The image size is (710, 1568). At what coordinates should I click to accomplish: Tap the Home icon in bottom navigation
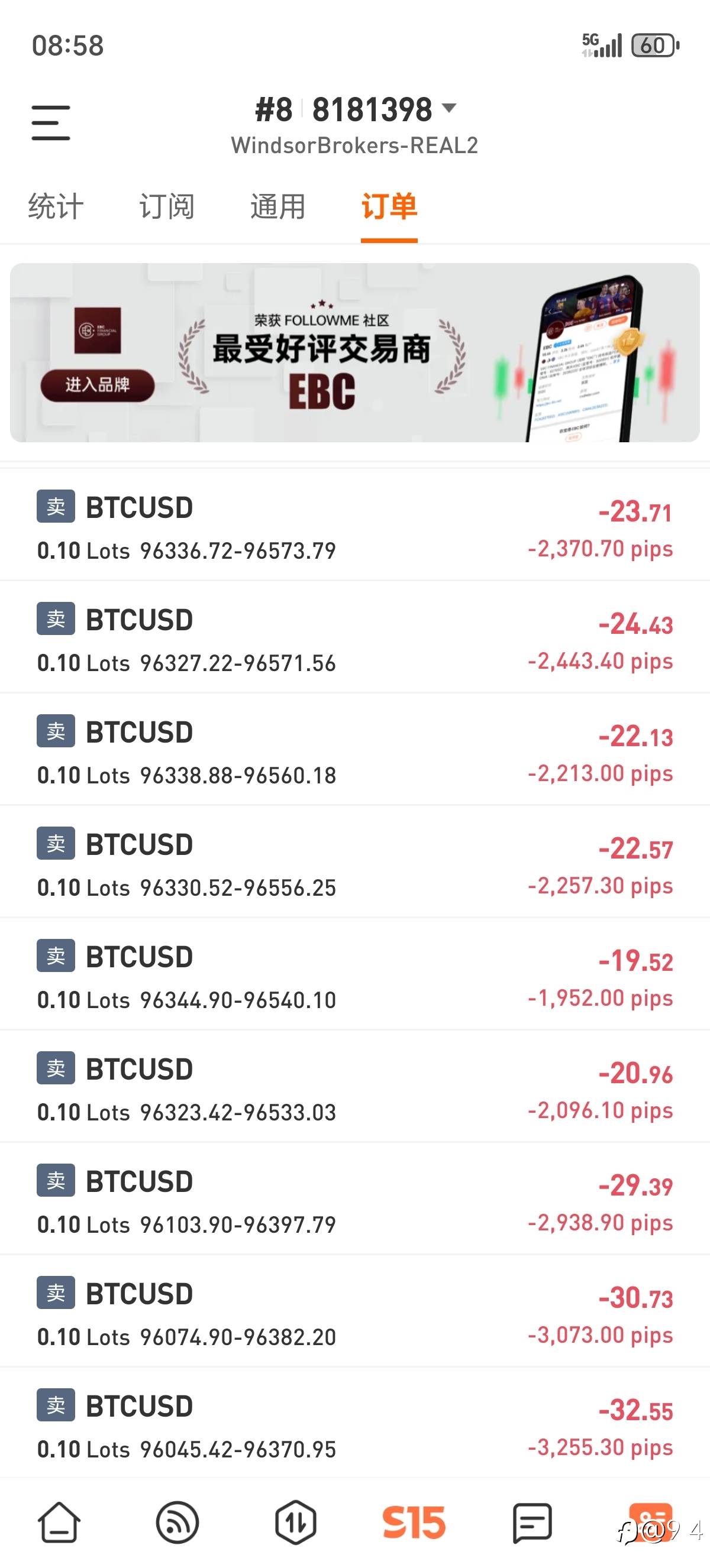[x=59, y=1522]
